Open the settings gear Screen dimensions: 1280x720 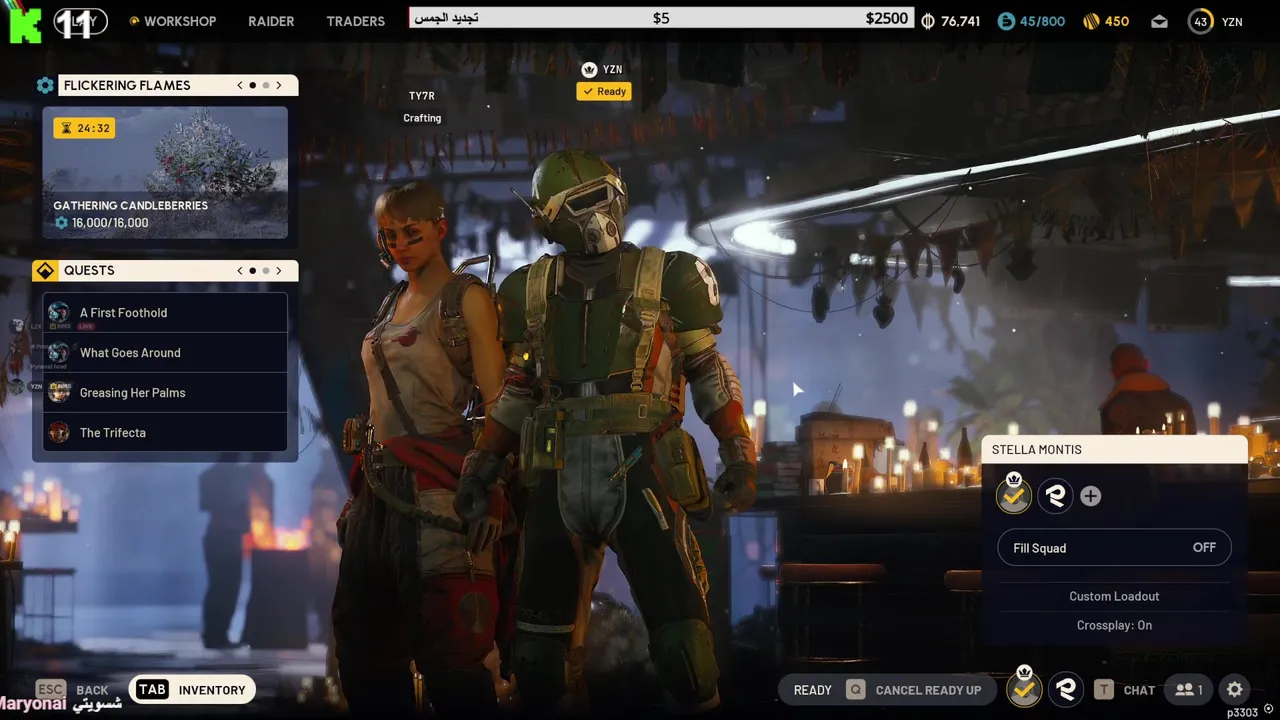tap(1235, 690)
